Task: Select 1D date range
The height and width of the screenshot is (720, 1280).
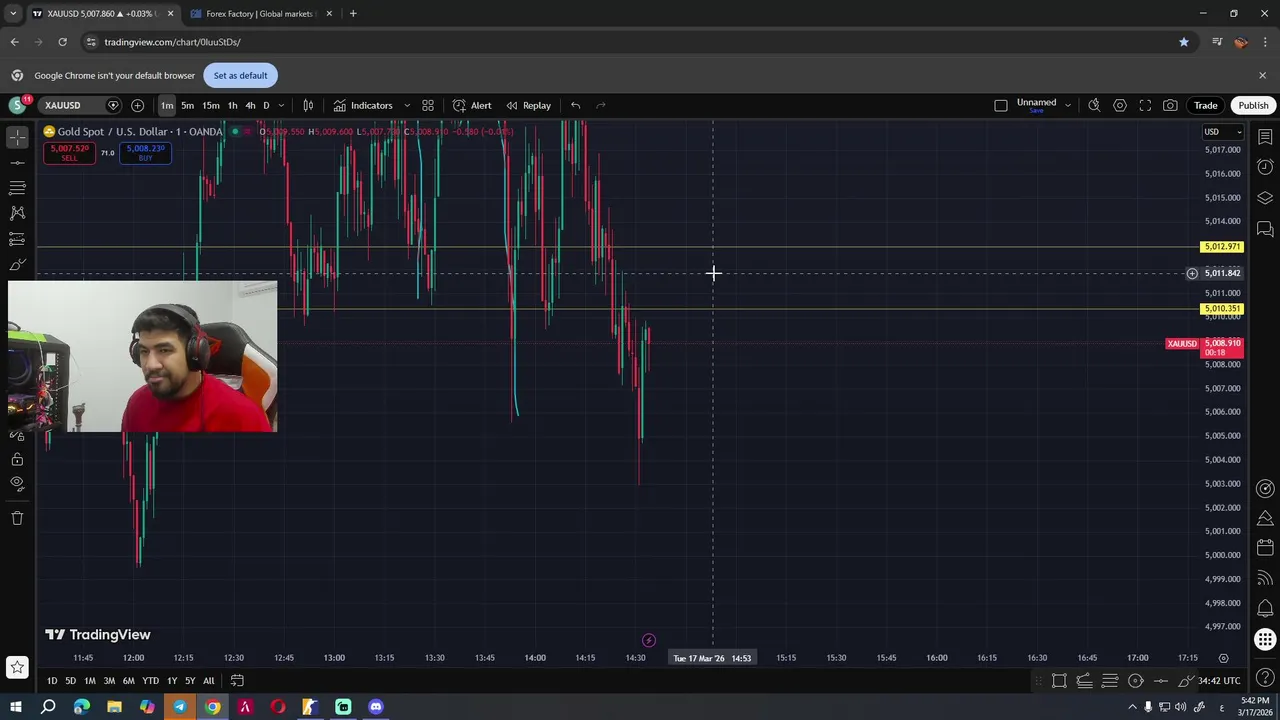Action: click(52, 681)
